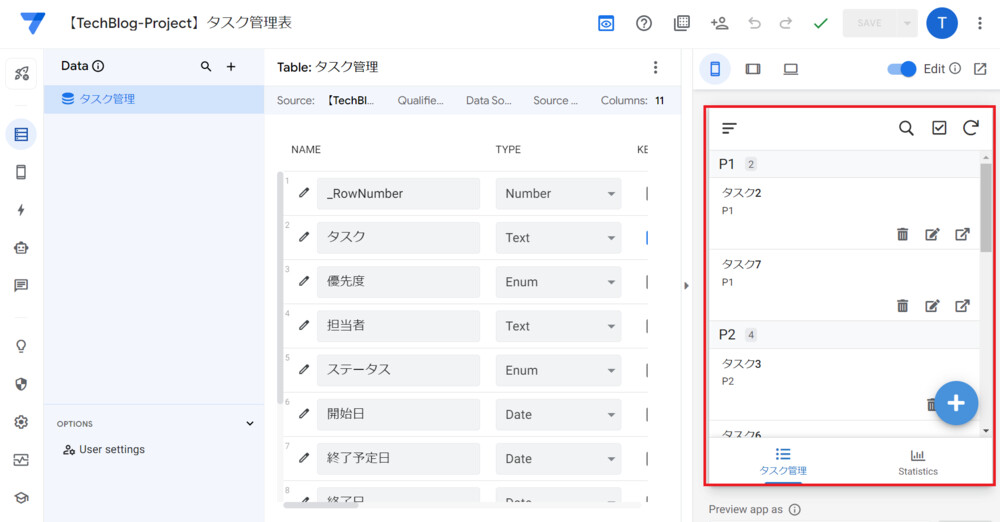Add new data with the plus icon

click(x=231, y=67)
